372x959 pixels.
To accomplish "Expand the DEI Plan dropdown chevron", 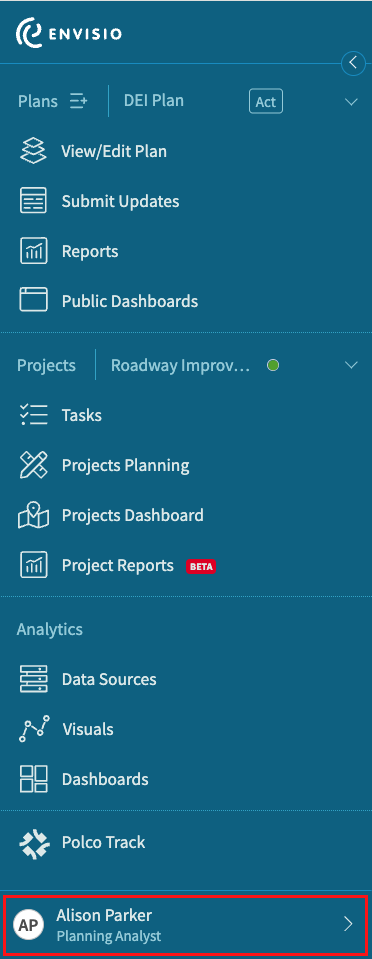I will pyautogui.click(x=351, y=102).
